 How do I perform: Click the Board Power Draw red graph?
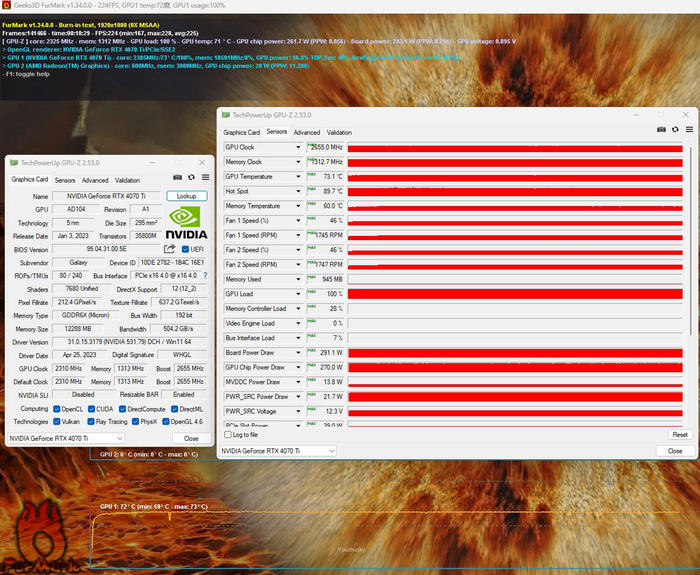(x=515, y=353)
